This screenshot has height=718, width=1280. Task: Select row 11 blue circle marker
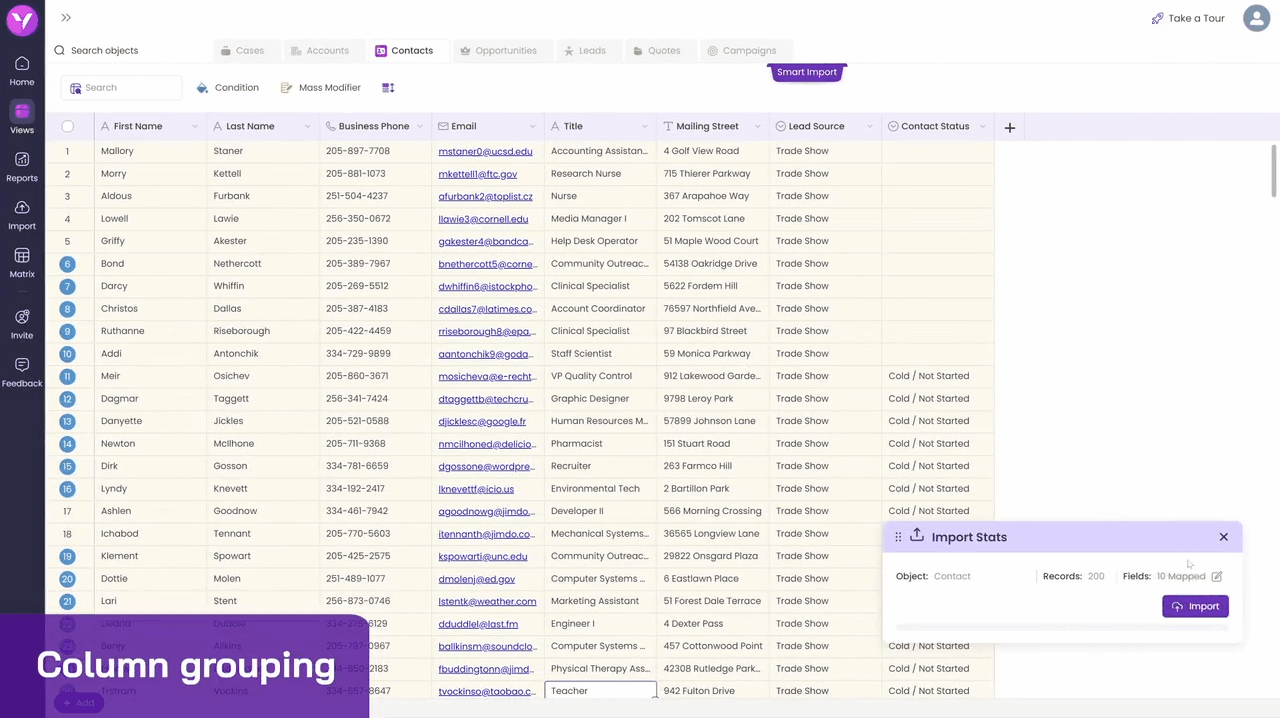pyautogui.click(x=67, y=376)
